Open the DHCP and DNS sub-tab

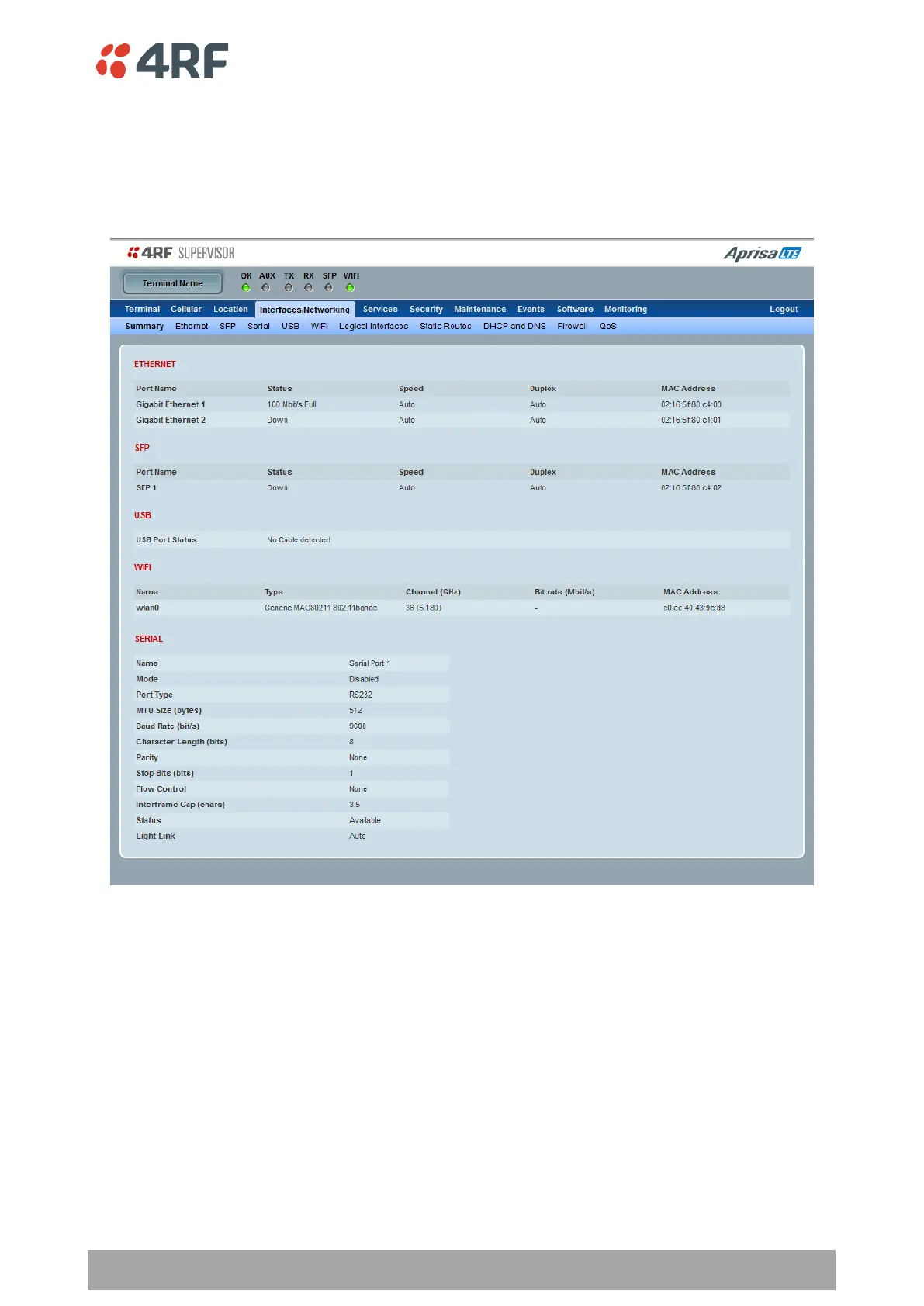click(x=514, y=326)
